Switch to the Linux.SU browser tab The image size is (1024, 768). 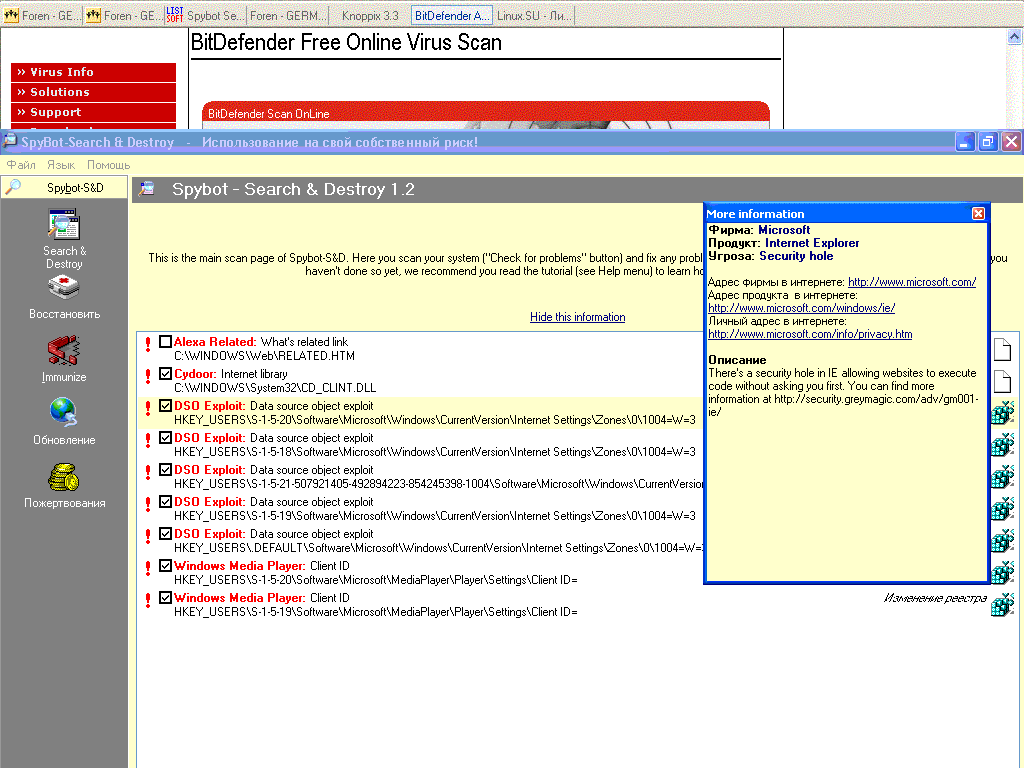pyautogui.click(x=534, y=15)
